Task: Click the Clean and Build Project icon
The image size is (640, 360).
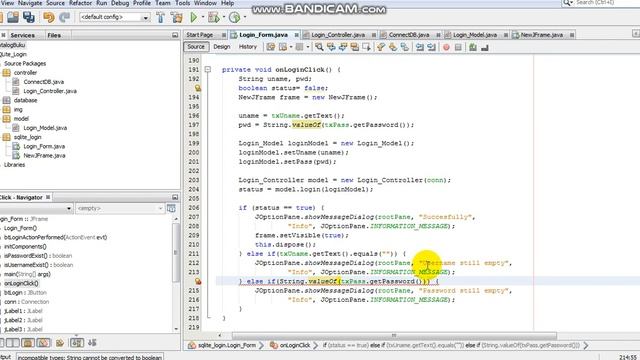Action: pos(177,17)
